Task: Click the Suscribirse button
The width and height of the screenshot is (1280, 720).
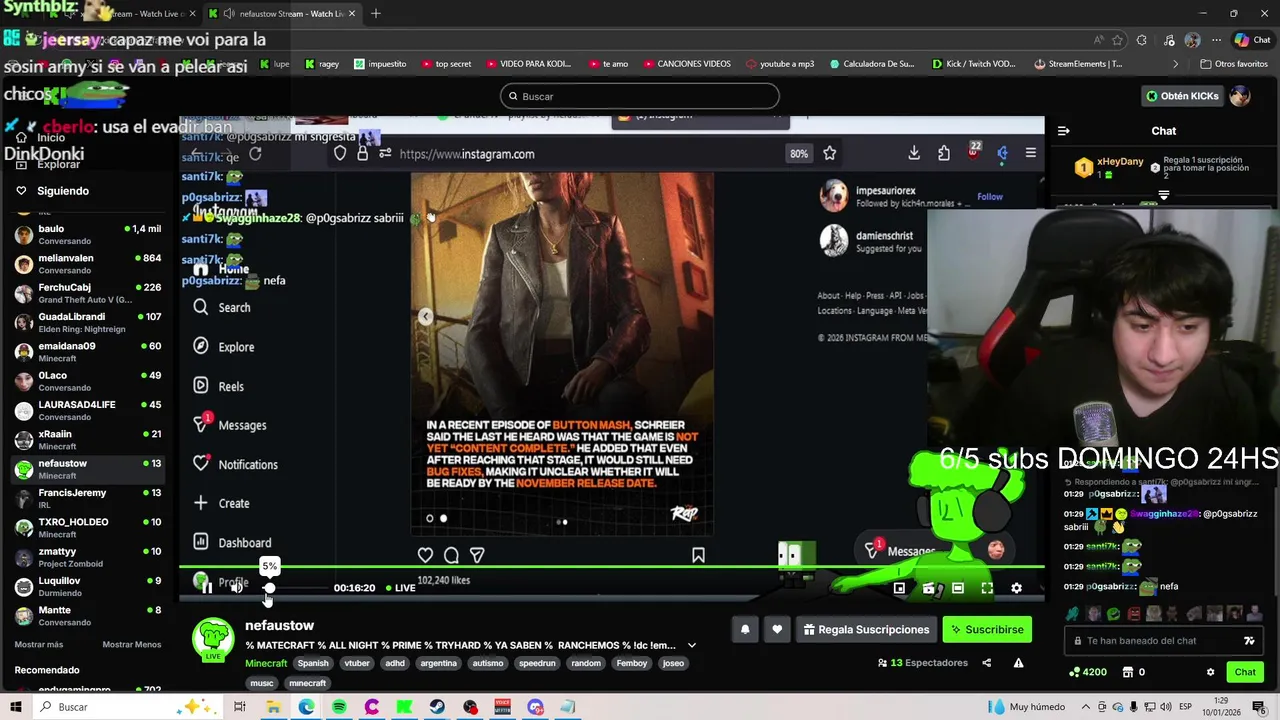Action: point(987,629)
